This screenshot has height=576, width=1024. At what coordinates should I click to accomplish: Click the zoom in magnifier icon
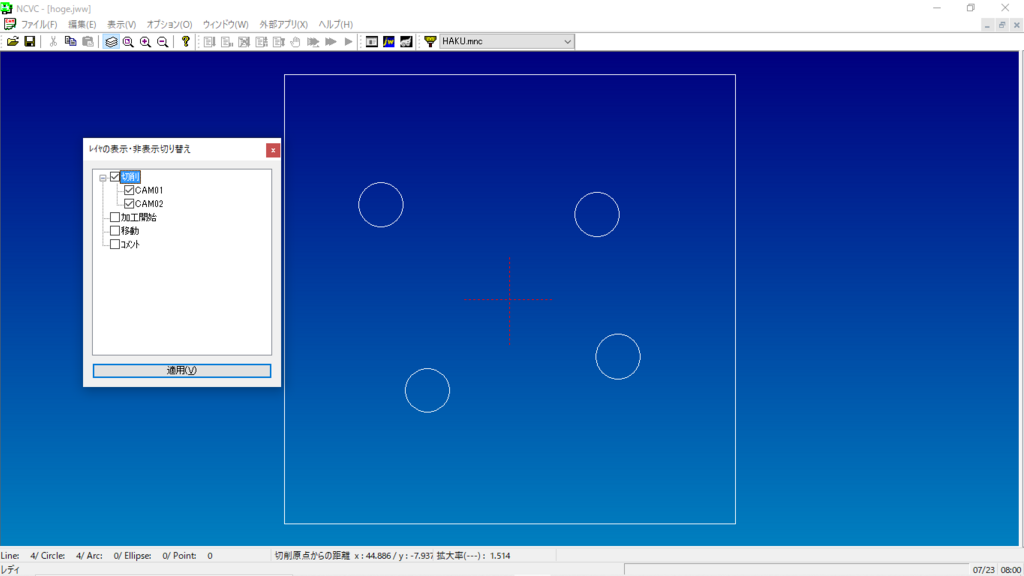point(145,41)
